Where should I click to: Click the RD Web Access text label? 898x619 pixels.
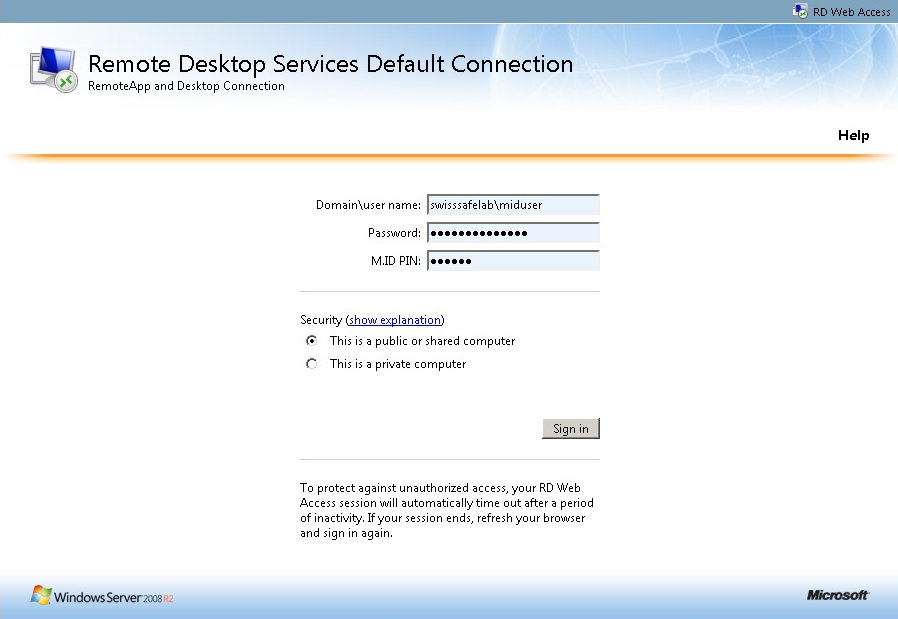[852, 12]
